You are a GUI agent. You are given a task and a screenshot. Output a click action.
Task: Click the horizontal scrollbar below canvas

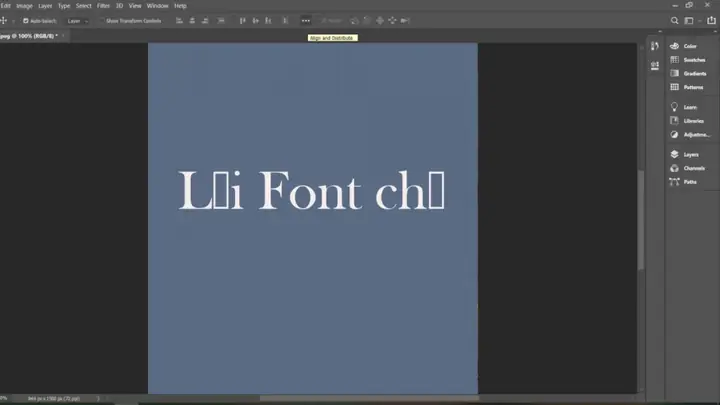[369, 398]
